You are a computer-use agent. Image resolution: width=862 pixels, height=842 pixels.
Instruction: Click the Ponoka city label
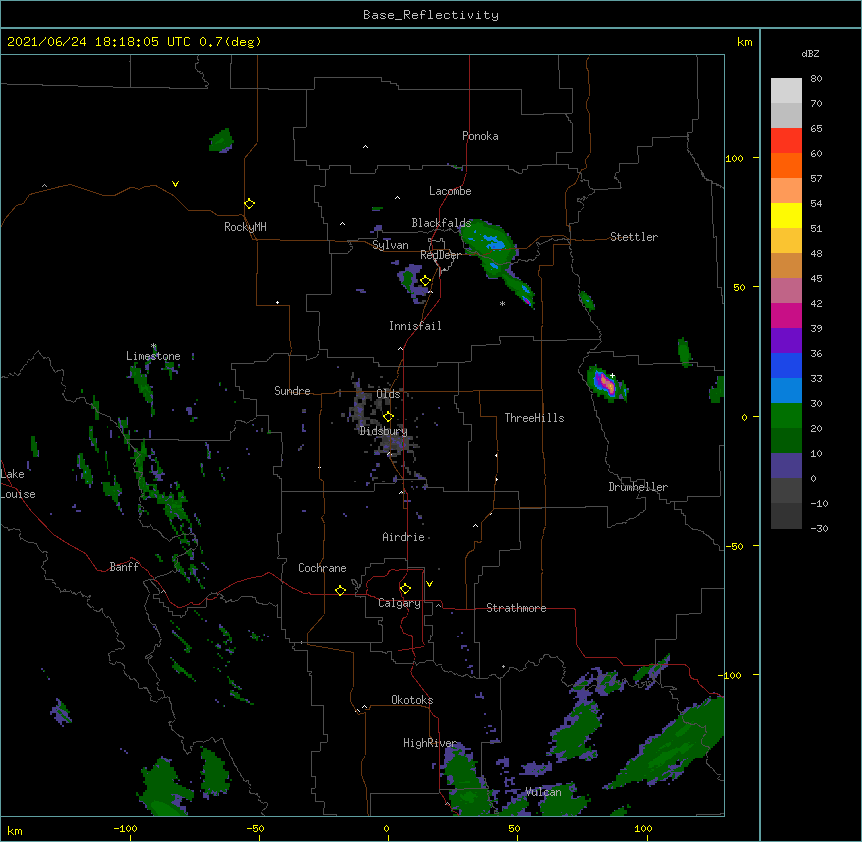coord(480,136)
